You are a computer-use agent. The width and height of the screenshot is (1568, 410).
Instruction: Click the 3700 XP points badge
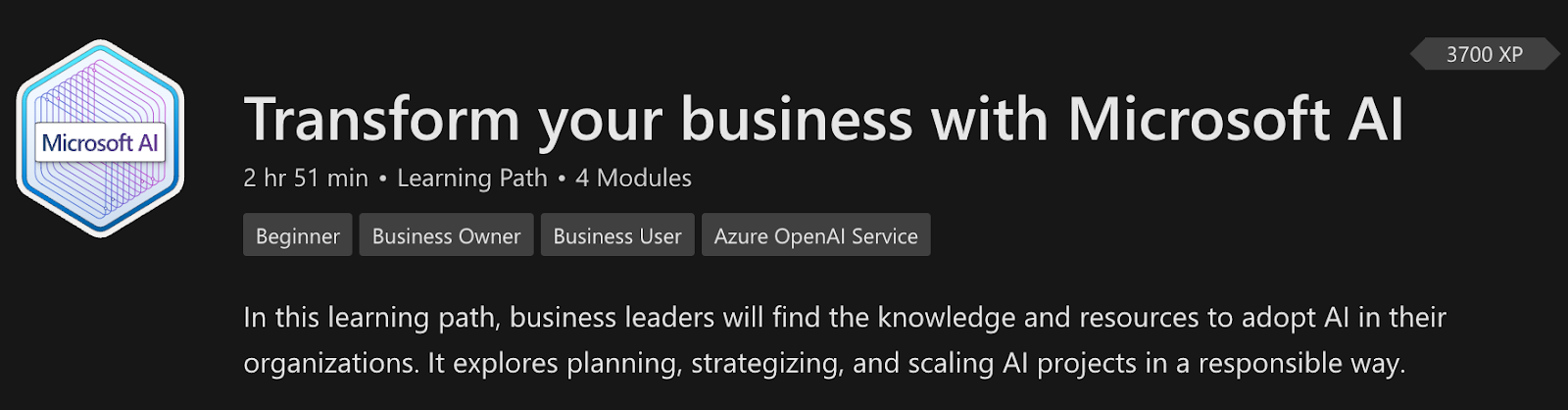(1484, 55)
